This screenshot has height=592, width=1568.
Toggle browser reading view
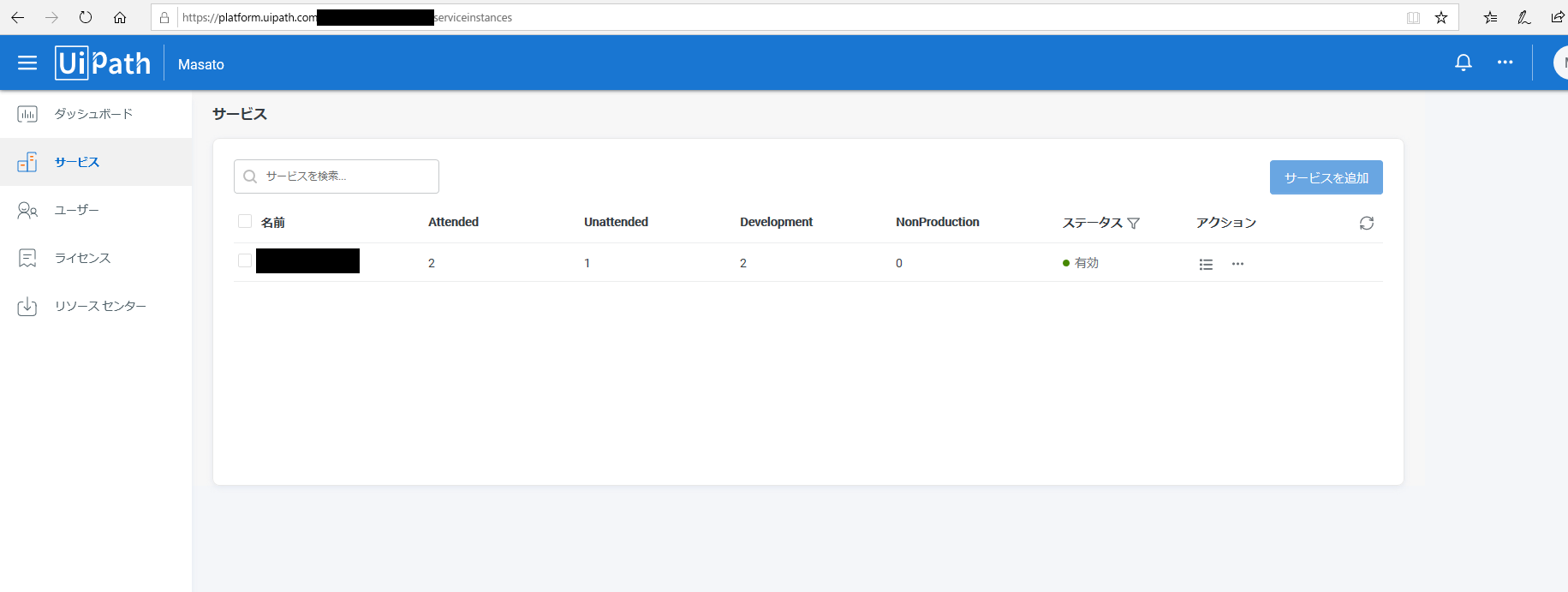1413,17
